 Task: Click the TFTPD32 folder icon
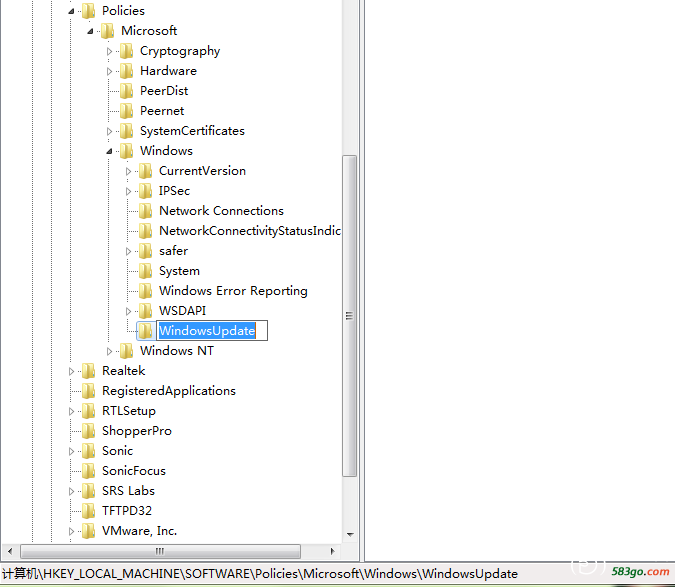88,511
